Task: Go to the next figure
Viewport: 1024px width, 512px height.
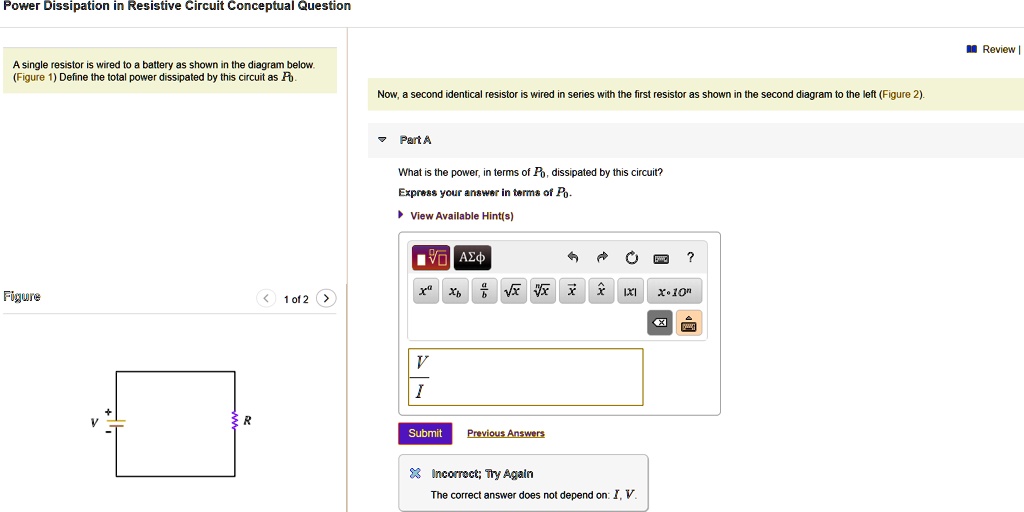Action: 327,299
